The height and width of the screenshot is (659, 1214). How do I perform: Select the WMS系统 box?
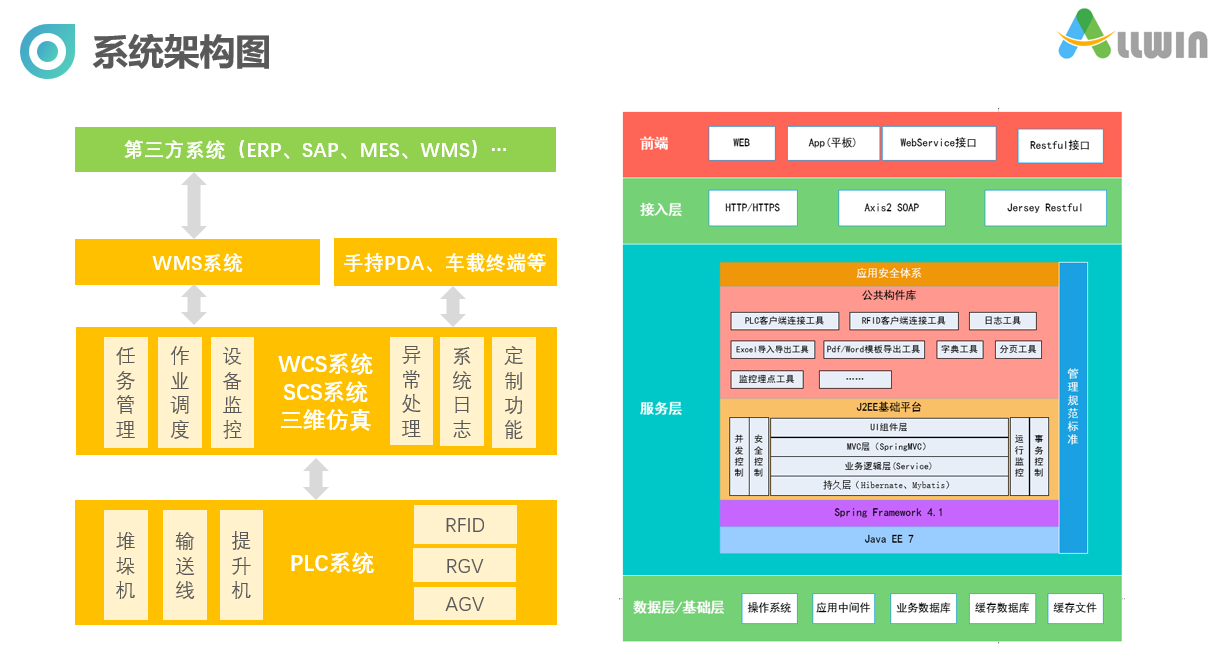198,262
